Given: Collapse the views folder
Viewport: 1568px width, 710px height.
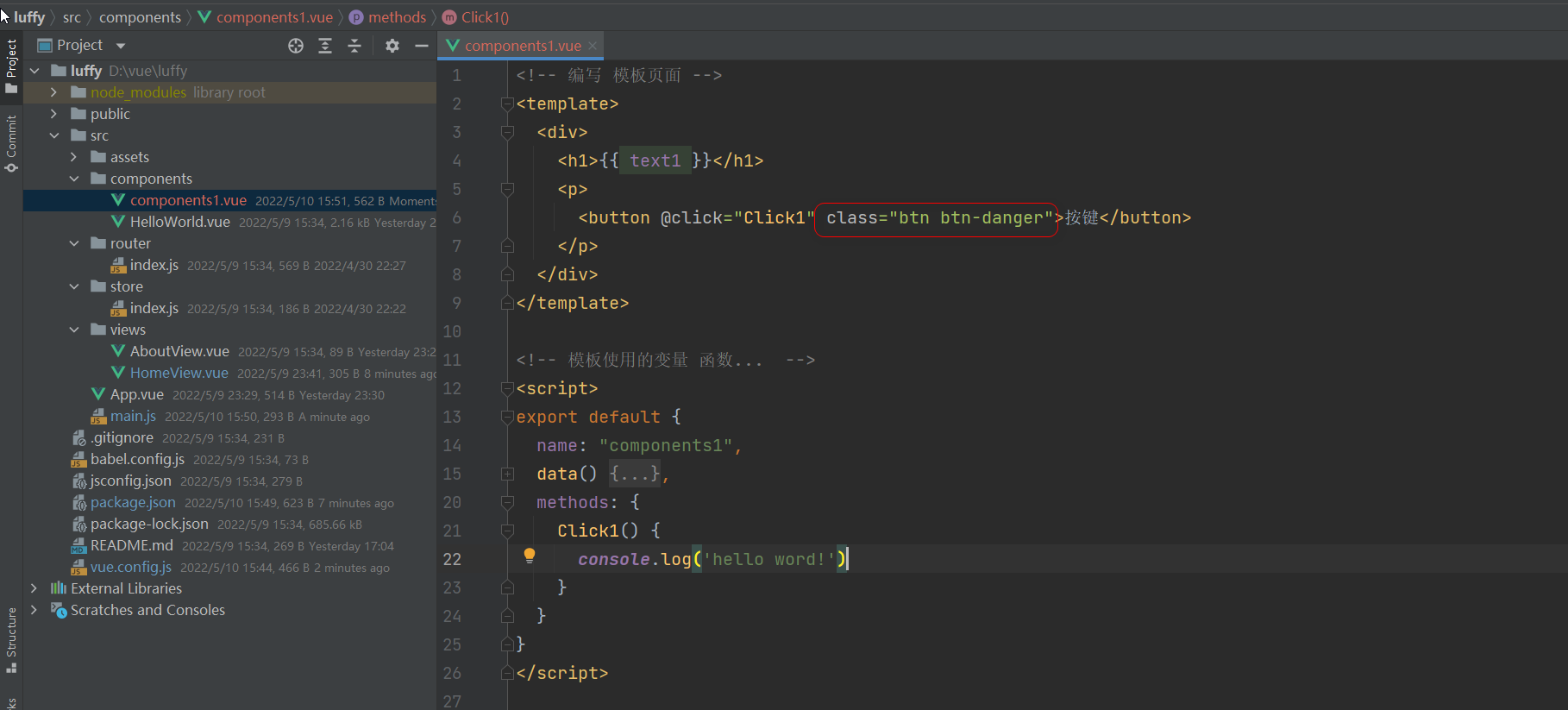Looking at the screenshot, I should (74, 330).
